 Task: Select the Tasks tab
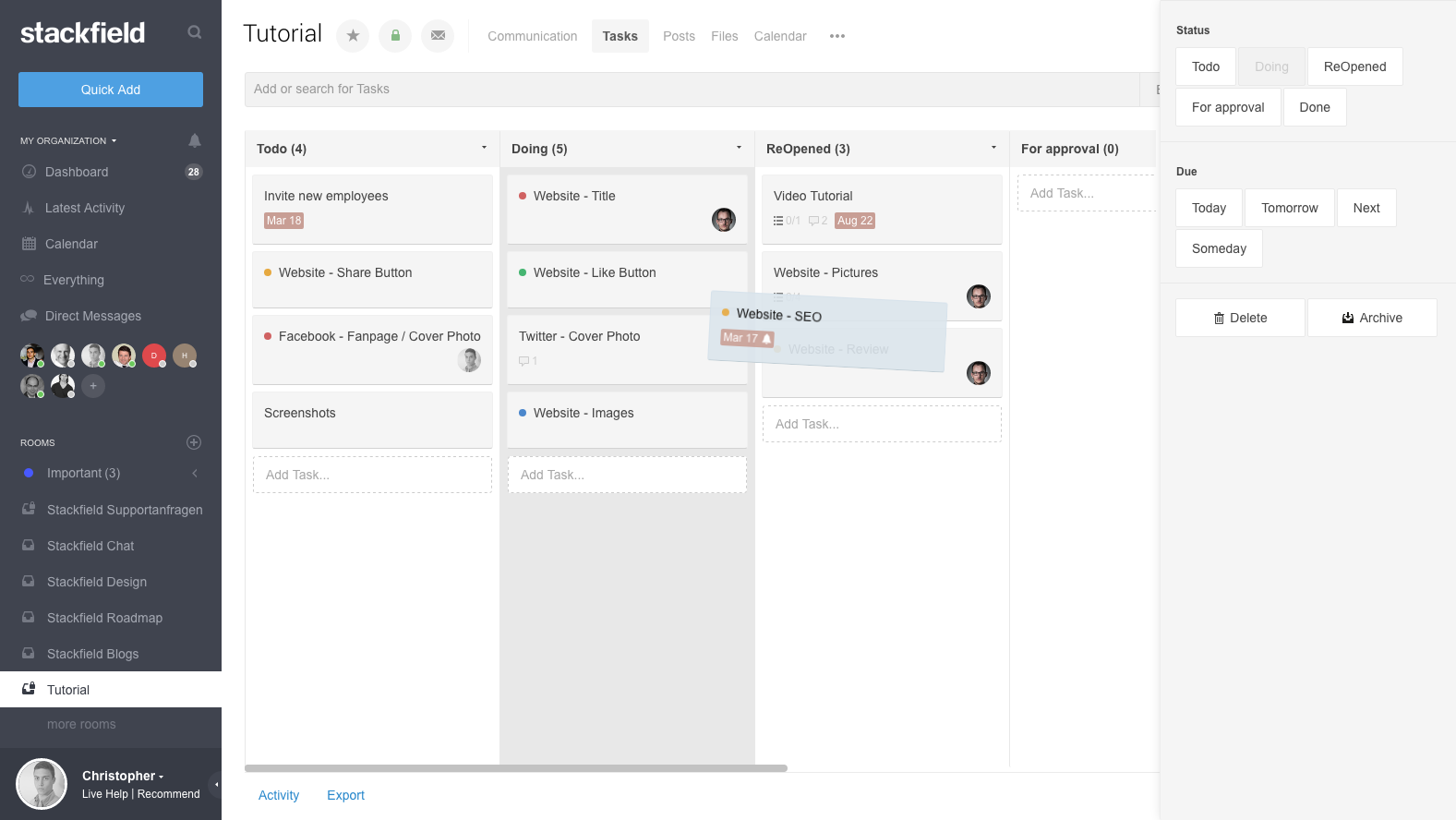pos(620,36)
